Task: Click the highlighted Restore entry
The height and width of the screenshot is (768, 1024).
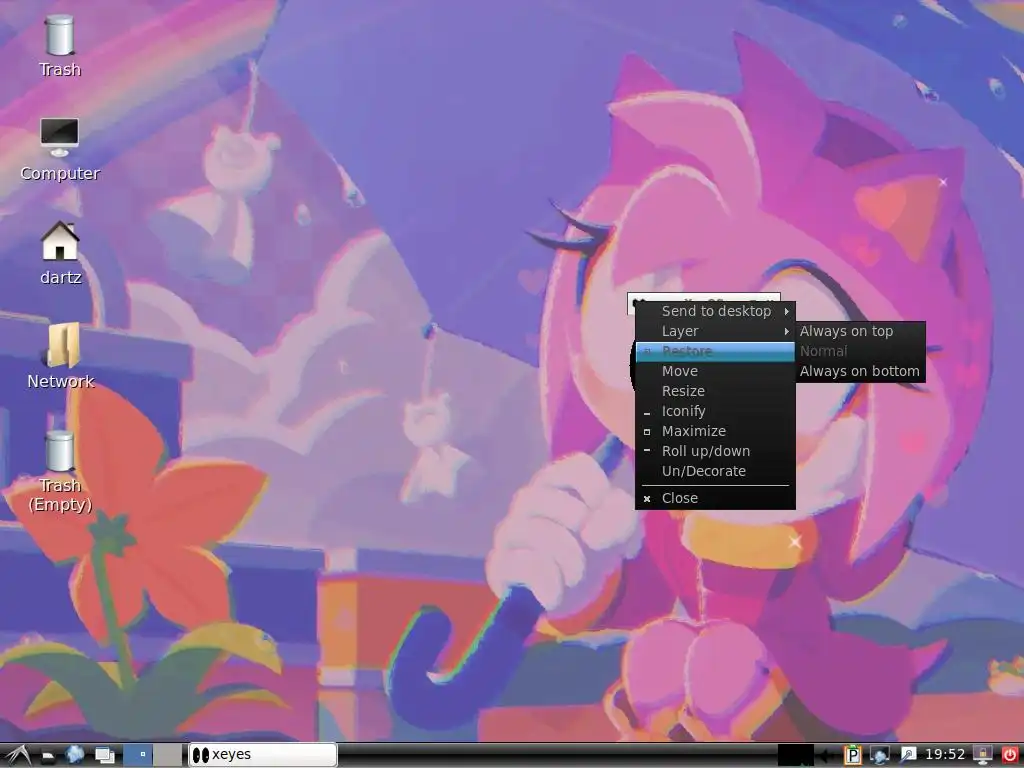Action: pyautogui.click(x=715, y=351)
